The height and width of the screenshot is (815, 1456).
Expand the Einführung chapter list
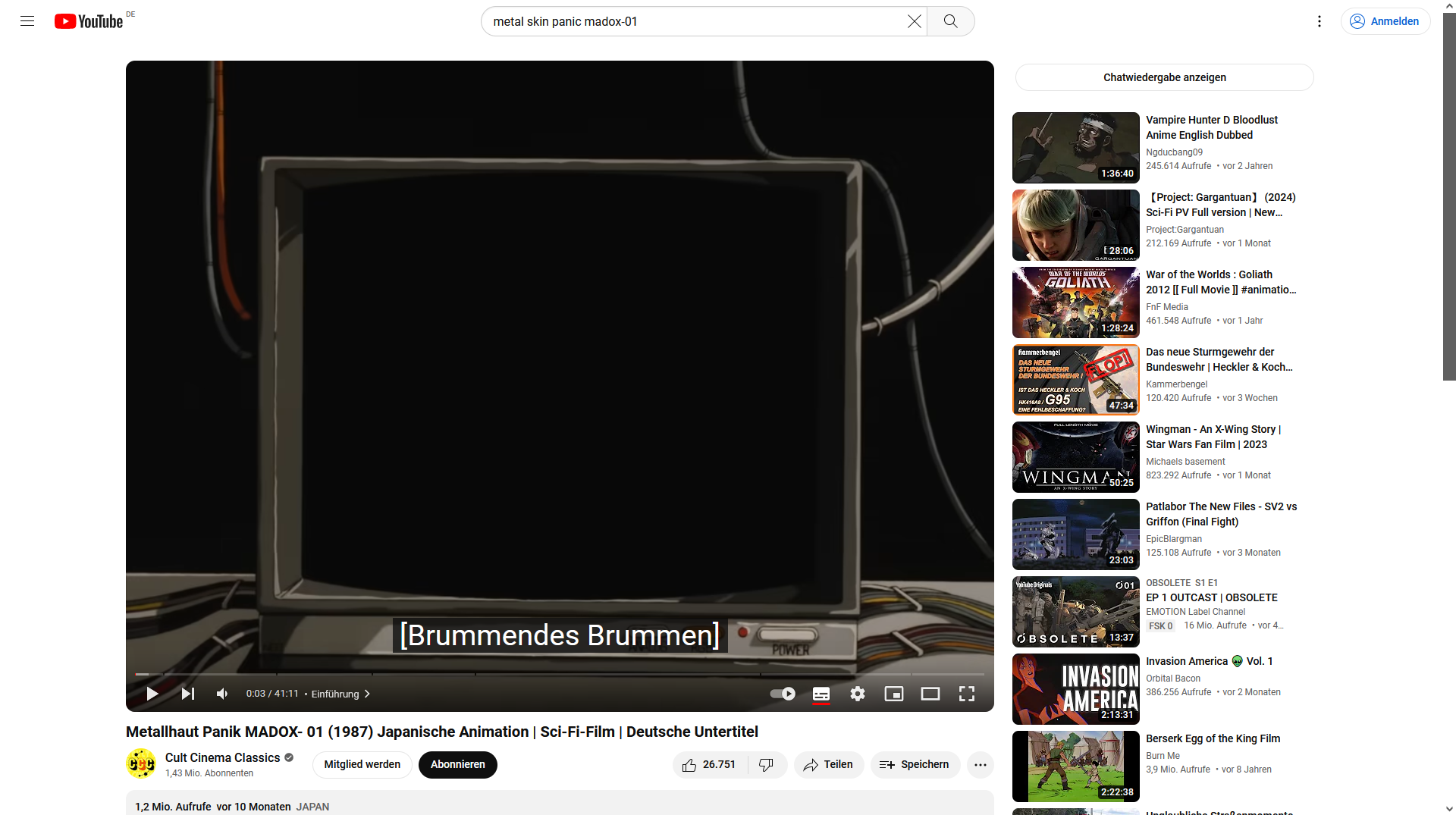pyautogui.click(x=340, y=694)
